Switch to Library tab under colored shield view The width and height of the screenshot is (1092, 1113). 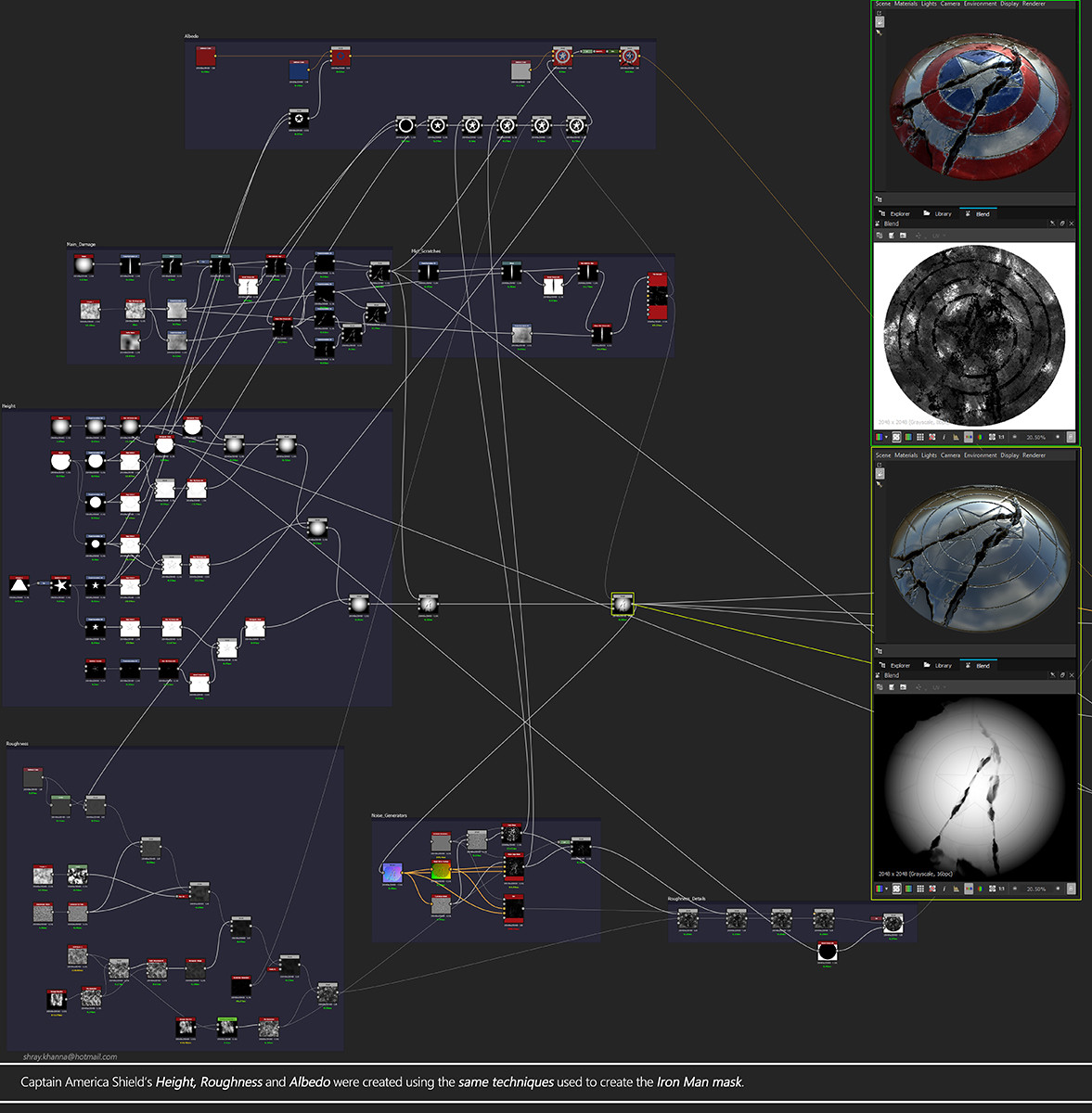pos(937,213)
